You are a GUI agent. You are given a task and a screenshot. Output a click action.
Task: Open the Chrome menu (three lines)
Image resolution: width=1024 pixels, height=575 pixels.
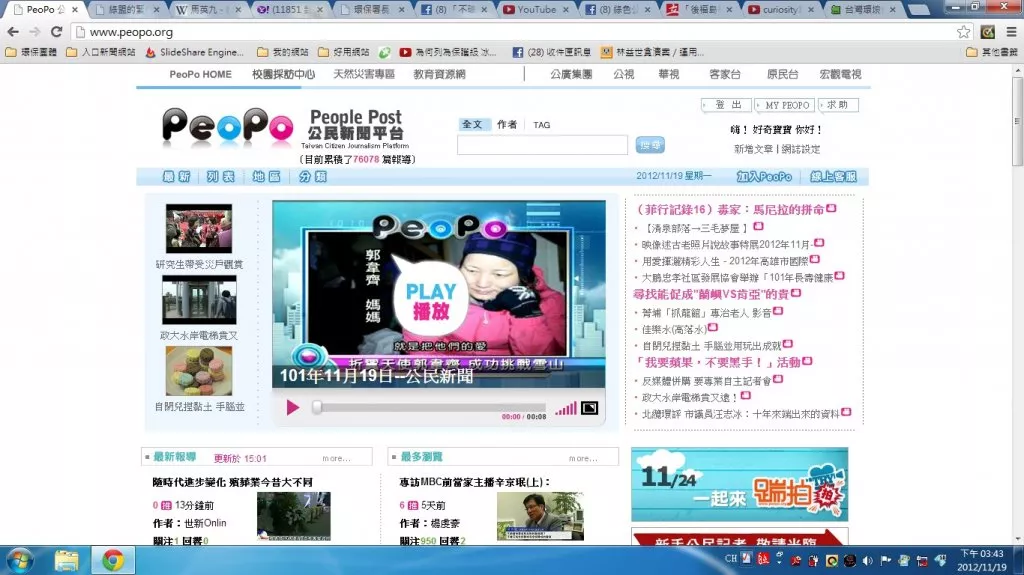(1011, 31)
